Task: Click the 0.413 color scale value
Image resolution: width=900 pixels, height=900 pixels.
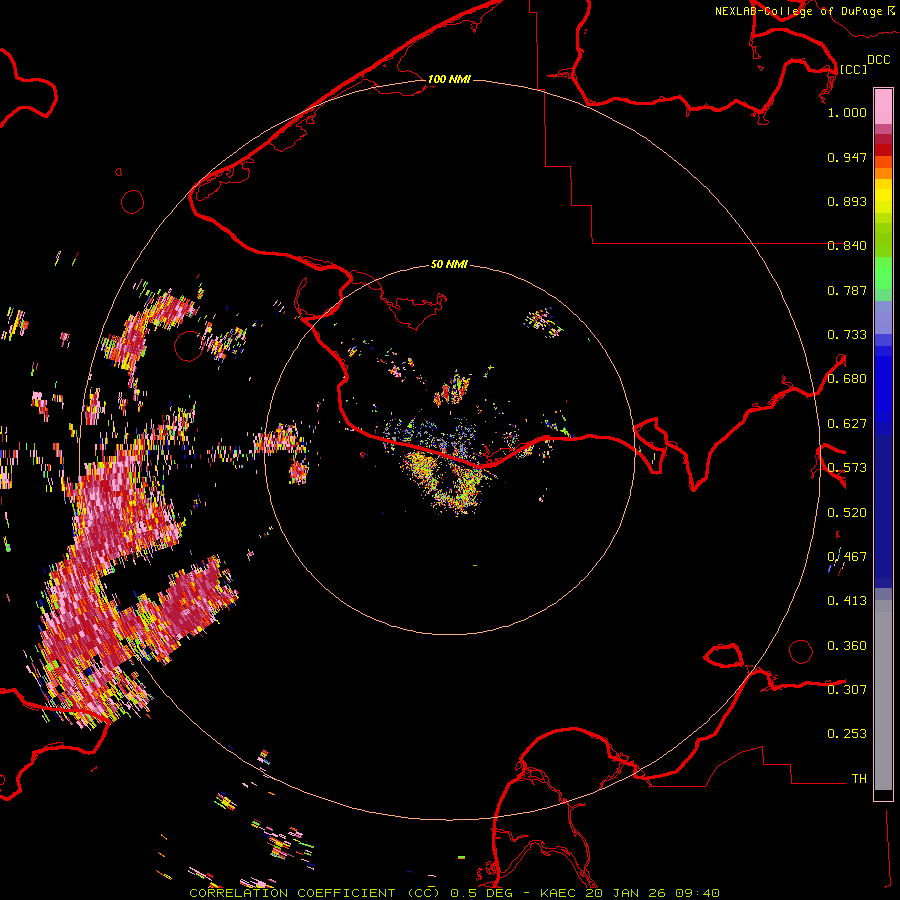Action: point(847,601)
